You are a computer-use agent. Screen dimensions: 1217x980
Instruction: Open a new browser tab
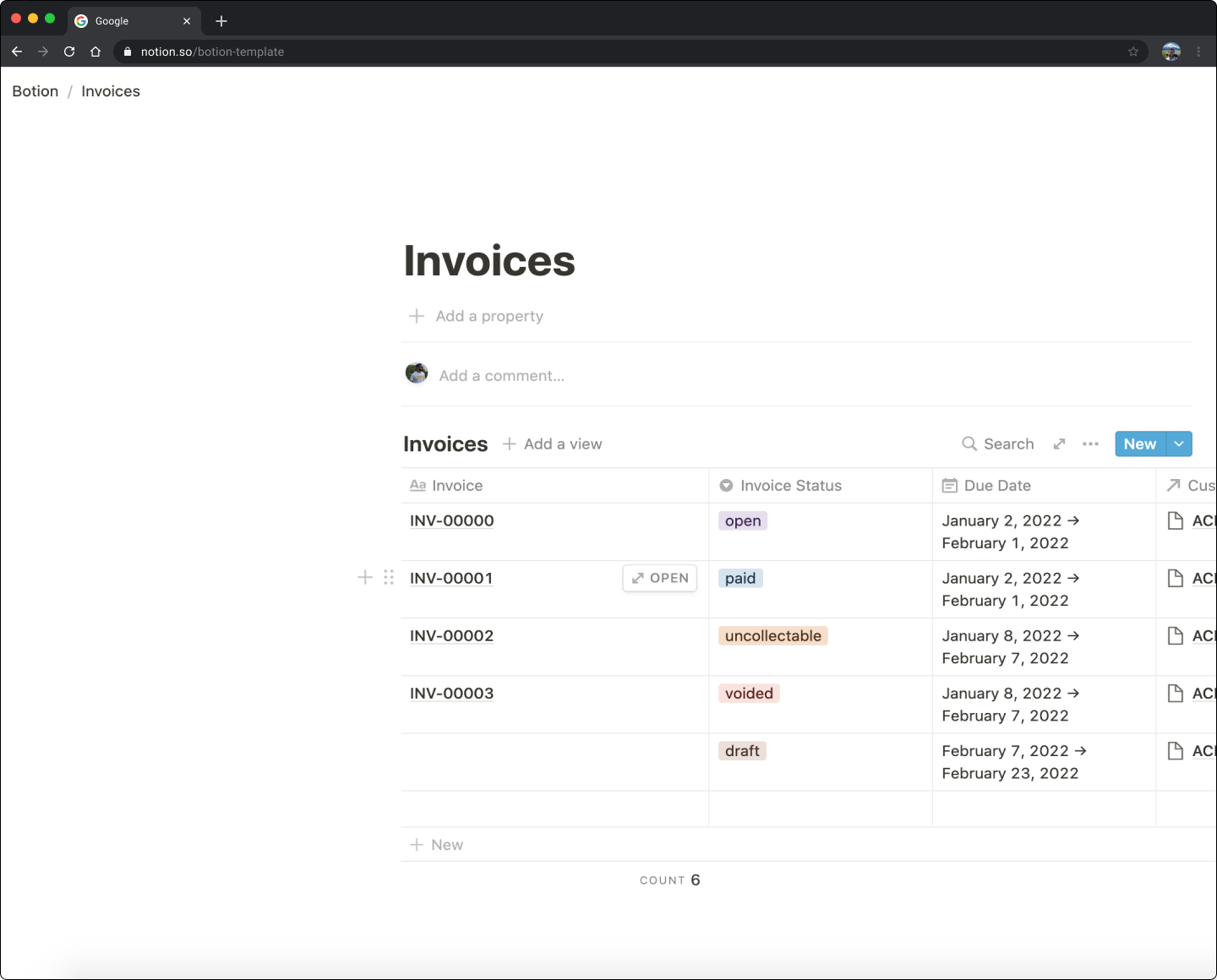tap(221, 21)
